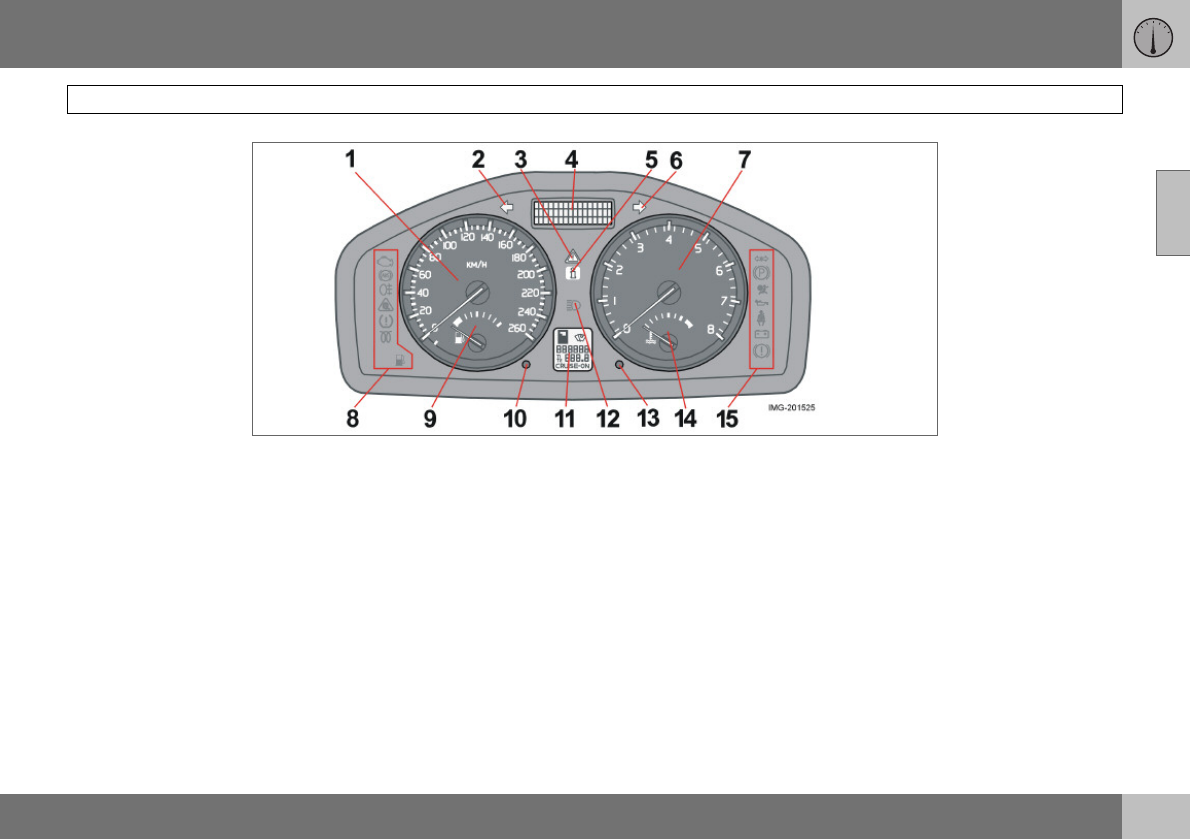Click the message display window at top center
This screenshot has width=1190, height=840.
(573, 213)
